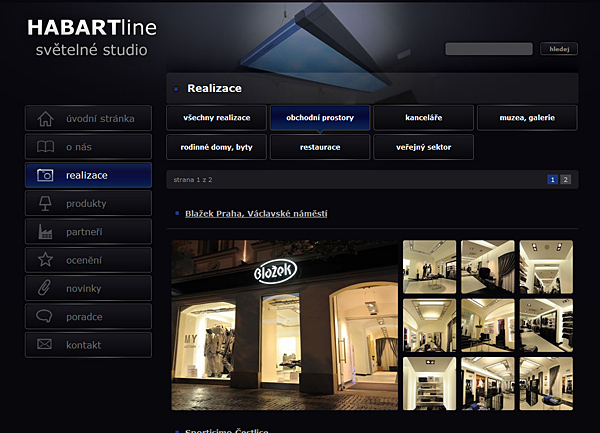
Task: Open the first-row thumbnail with dark curtain
Action: point(488,267)
